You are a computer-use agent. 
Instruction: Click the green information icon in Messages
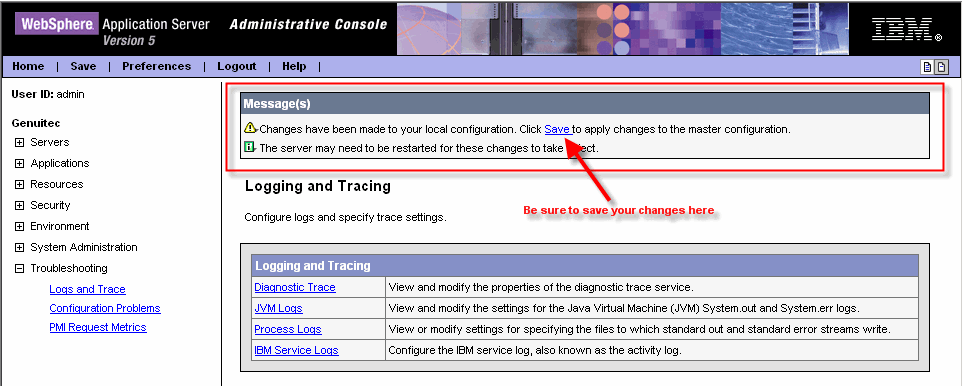[249, 147]
